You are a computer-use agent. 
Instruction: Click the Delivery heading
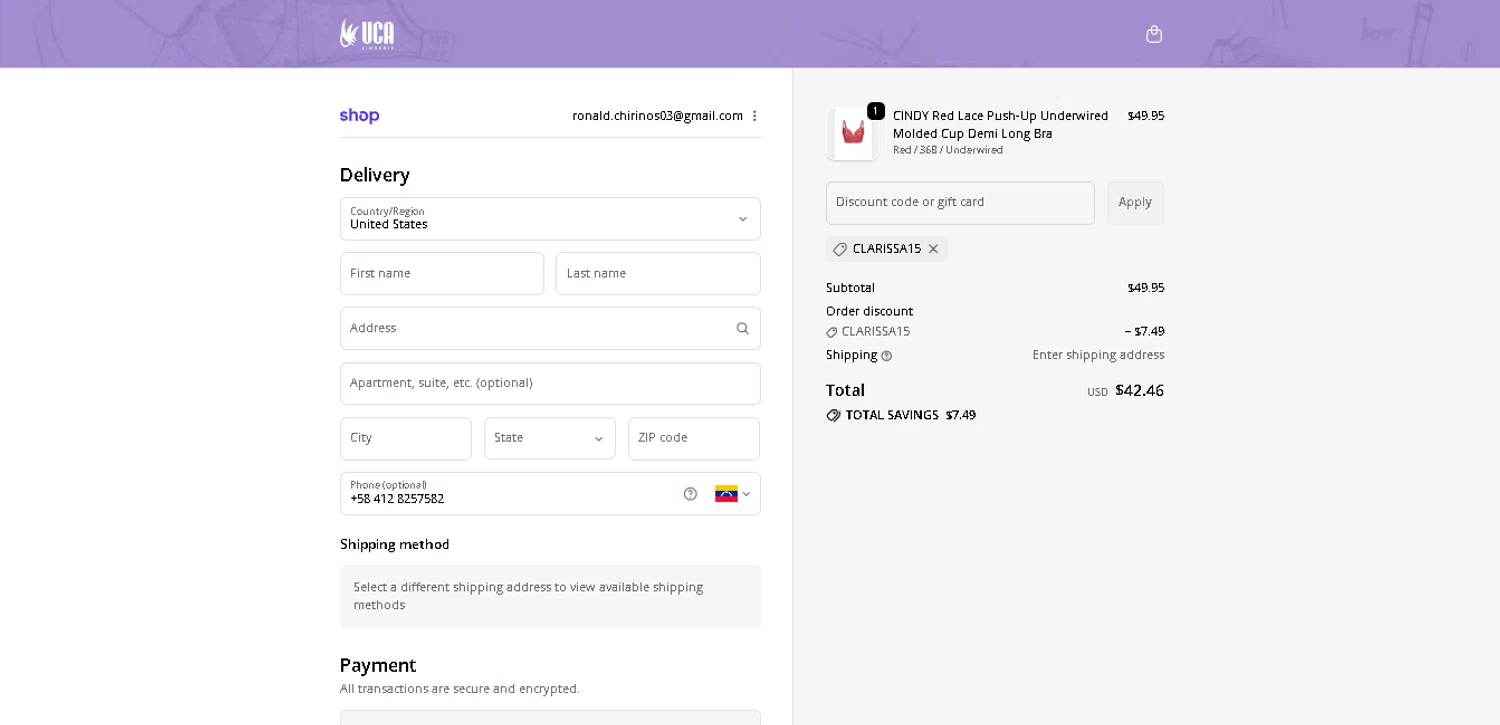[x=375, y=175]
